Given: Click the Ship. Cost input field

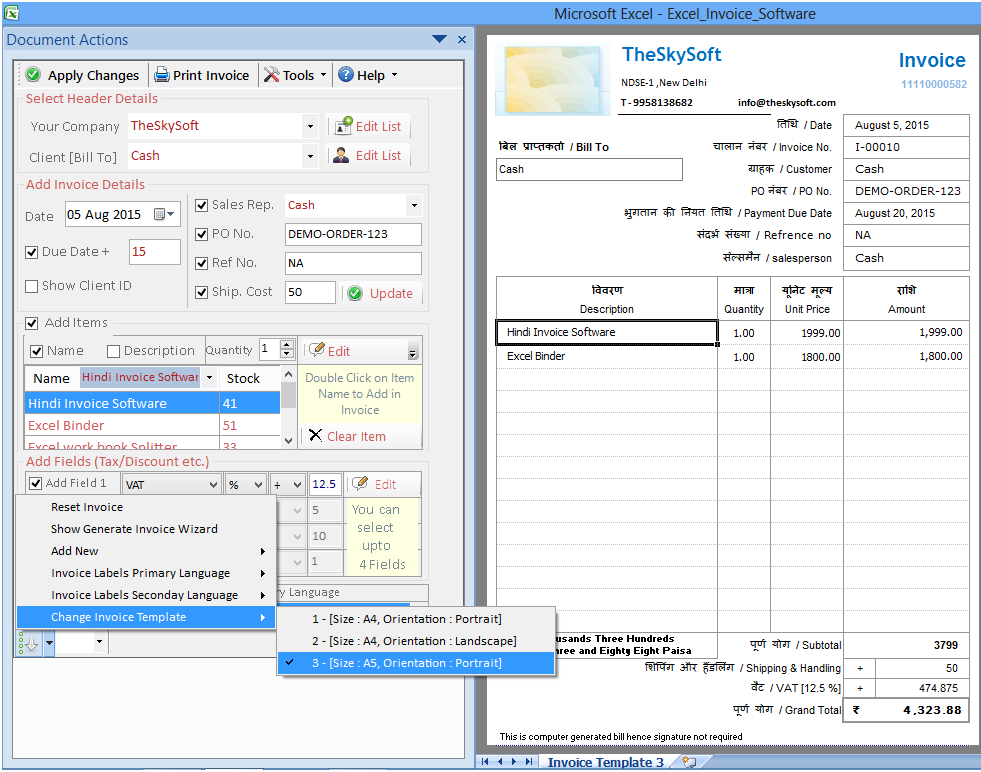Looking at the screenshot, I should click(310, 292).
